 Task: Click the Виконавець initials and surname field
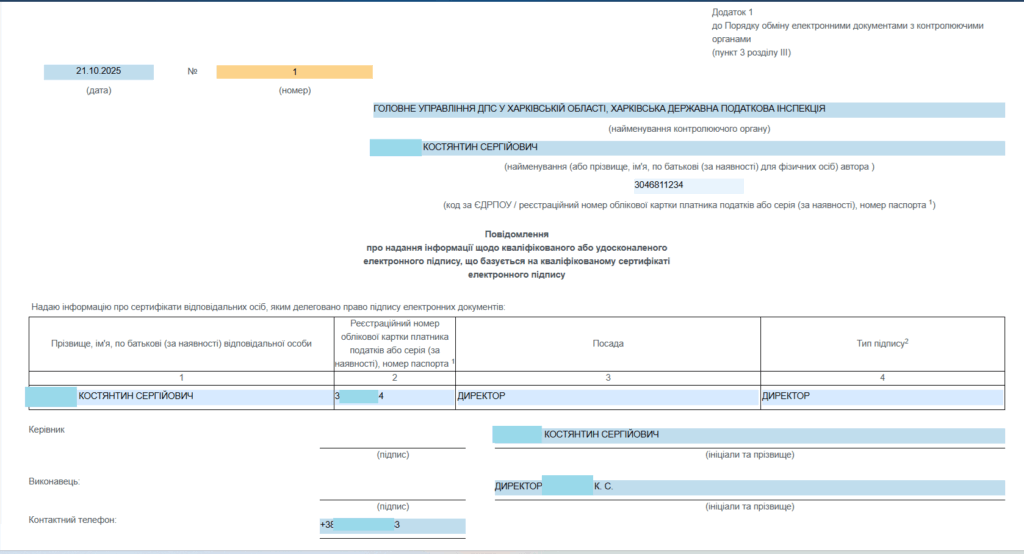click(x=748, y=487)
